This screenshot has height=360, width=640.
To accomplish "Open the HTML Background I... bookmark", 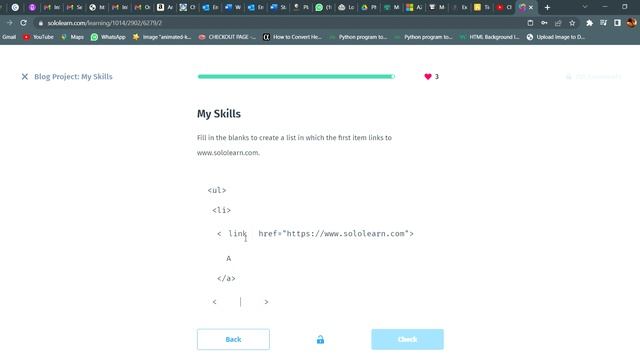I will click(489, 37).
